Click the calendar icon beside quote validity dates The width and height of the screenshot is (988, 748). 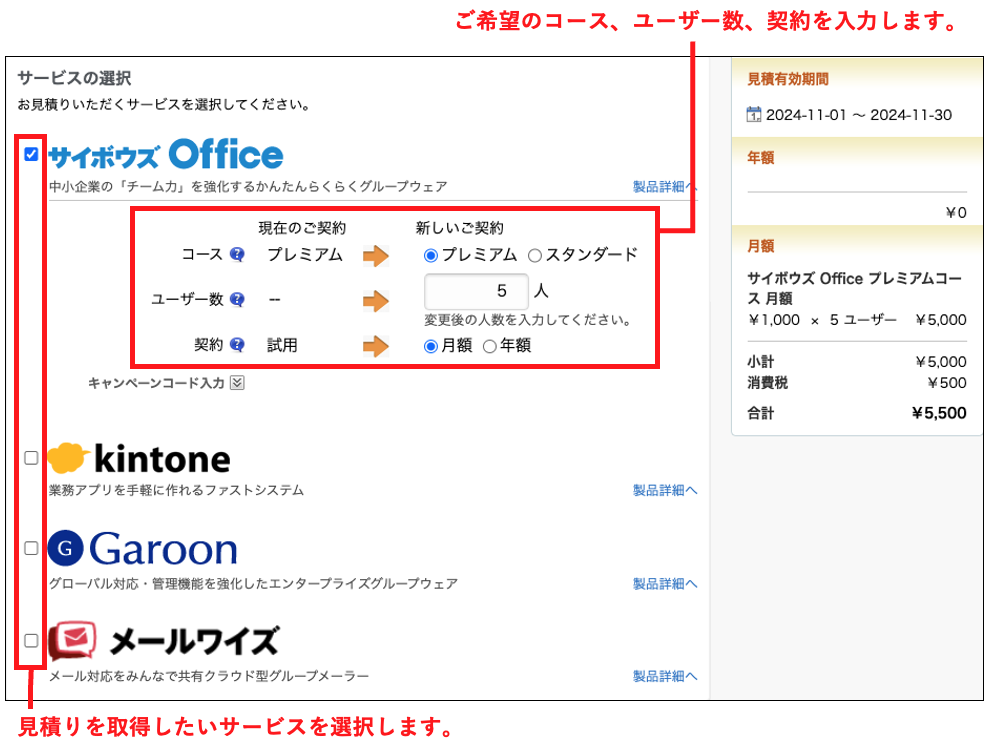coord(754,115)
